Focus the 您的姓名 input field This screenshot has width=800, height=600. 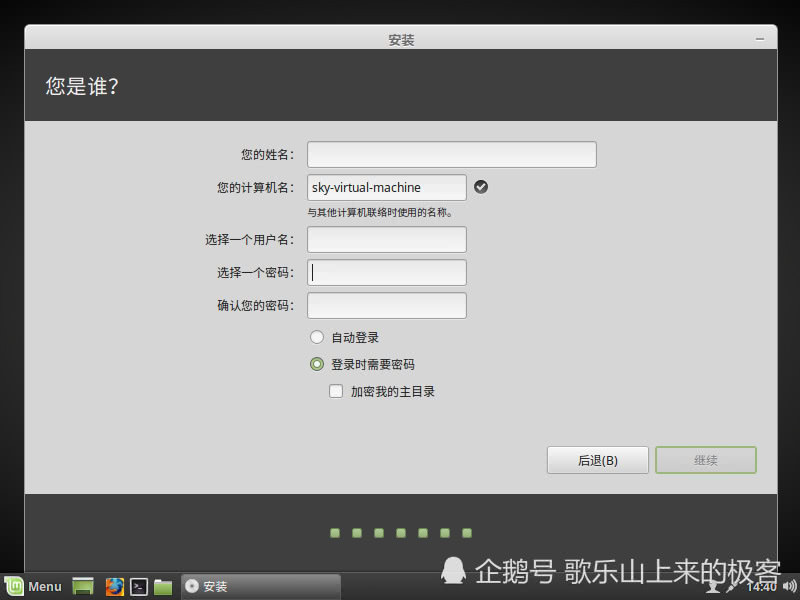click(452, 155)
